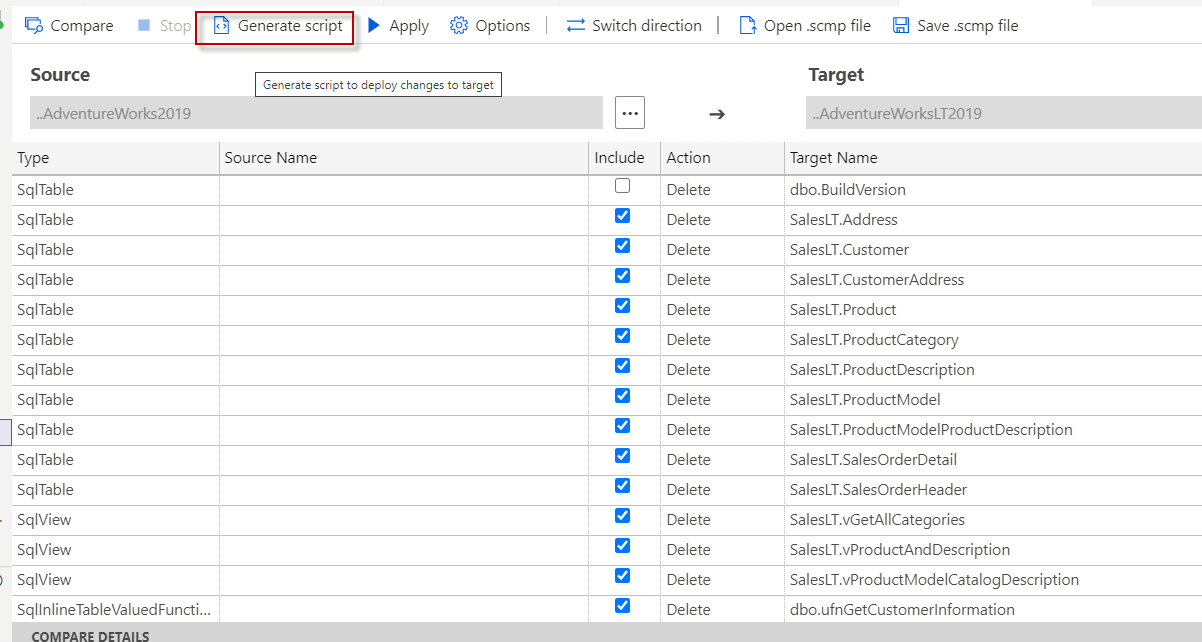Open the source selection ellipsis button
The width and height of the screenshot is (1202, 642).
tap(630, 113)
